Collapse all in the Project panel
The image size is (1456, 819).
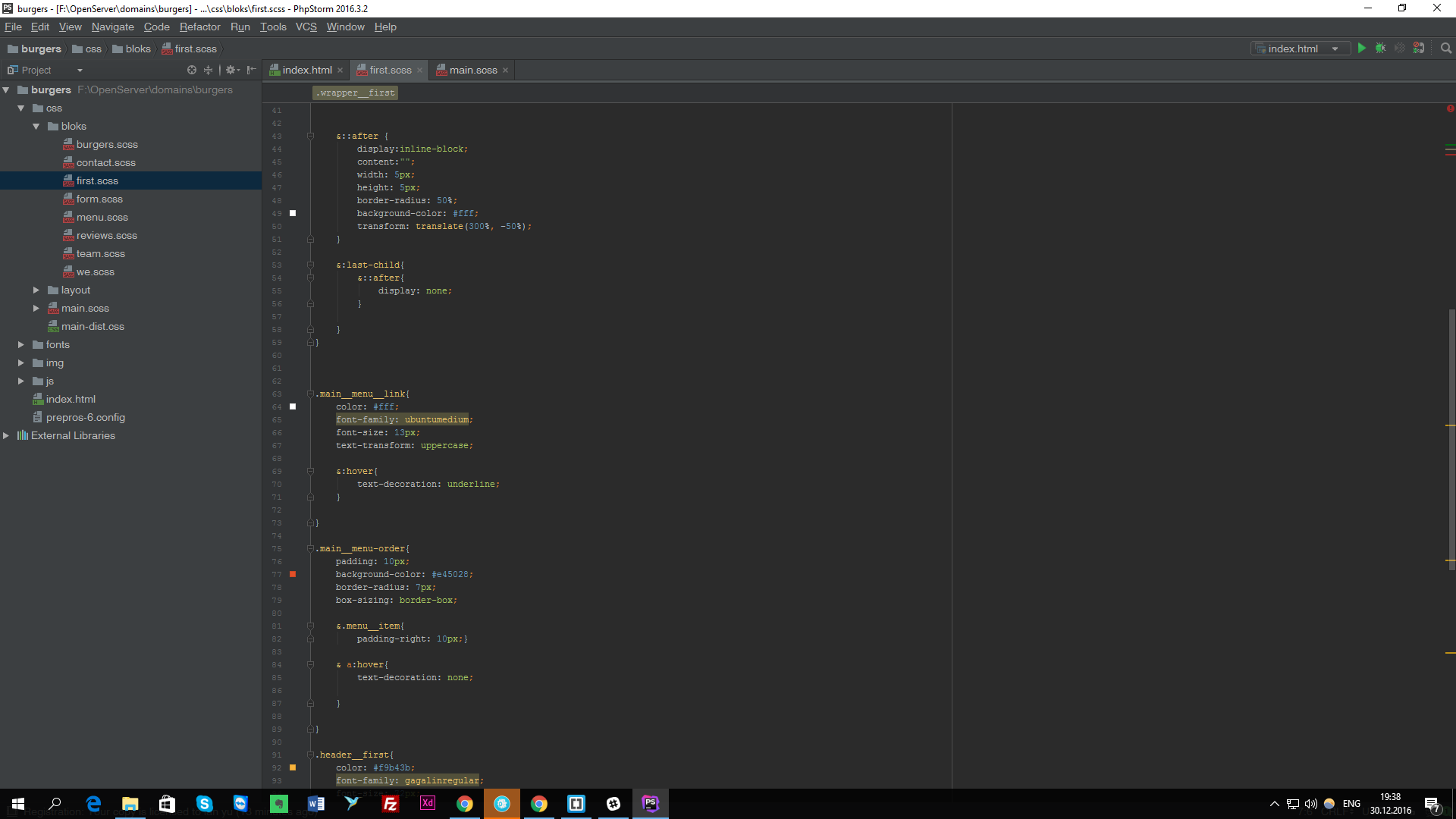tap(208, 70)
